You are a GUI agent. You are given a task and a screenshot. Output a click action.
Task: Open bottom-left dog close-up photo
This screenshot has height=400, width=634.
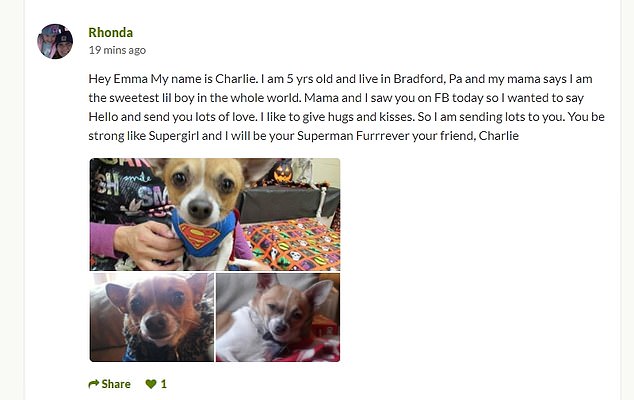[151, 317]
